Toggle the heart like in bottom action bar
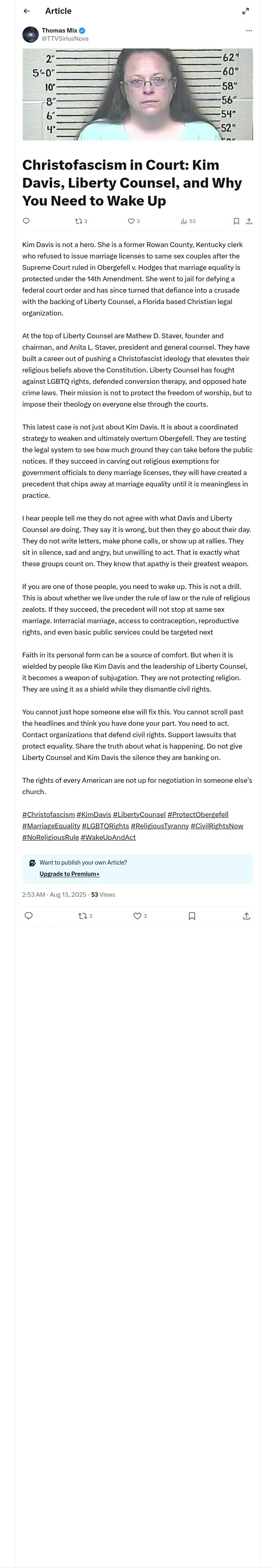 click(137, 916)
